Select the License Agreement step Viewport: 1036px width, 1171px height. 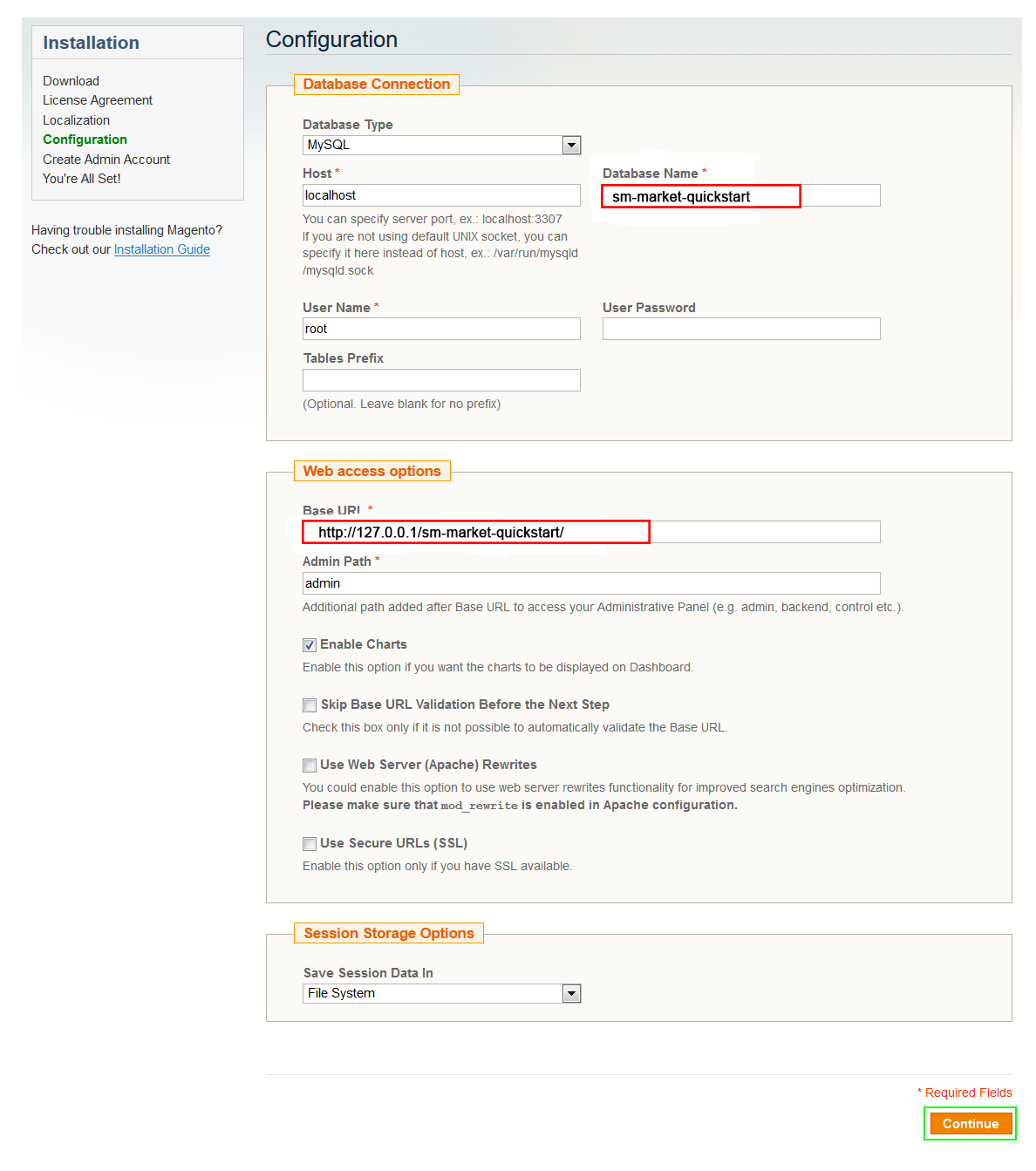98,100
